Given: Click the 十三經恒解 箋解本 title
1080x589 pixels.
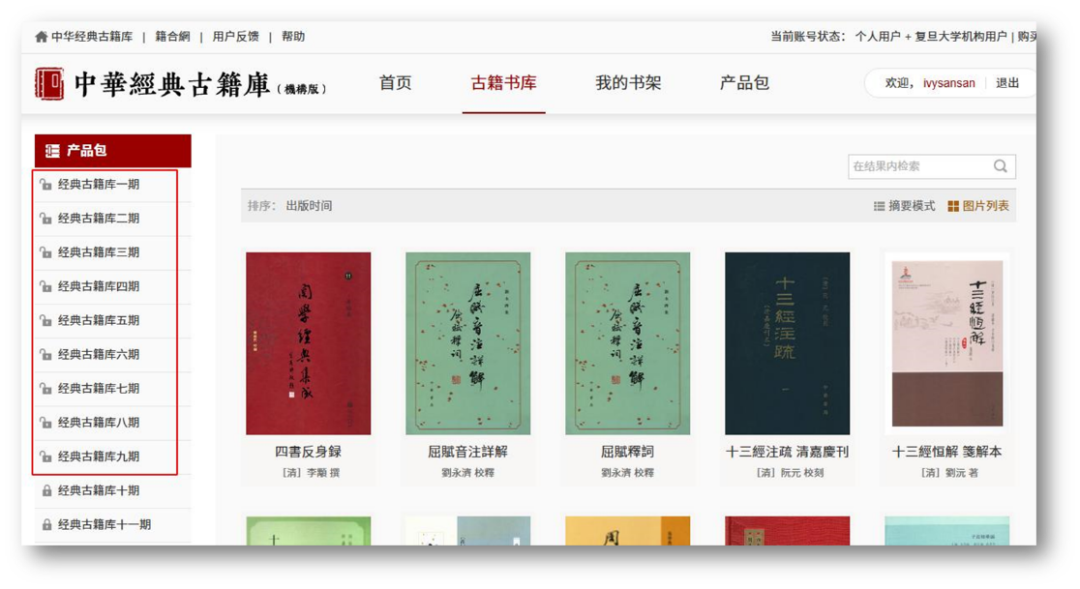Looking at the screenshot, I should click(x=947, y=452).
